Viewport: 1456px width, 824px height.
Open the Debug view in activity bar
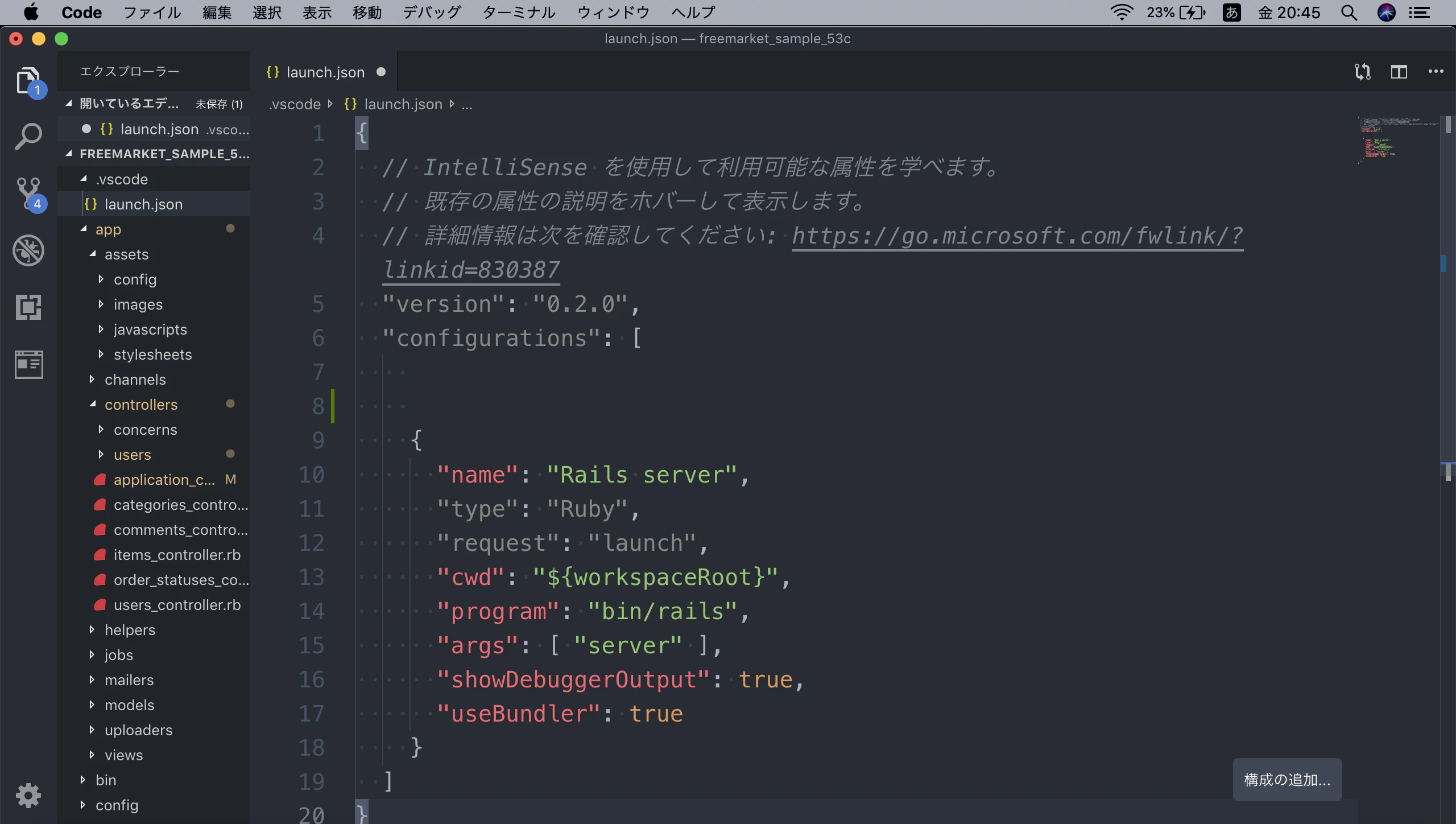click(28, 250)
